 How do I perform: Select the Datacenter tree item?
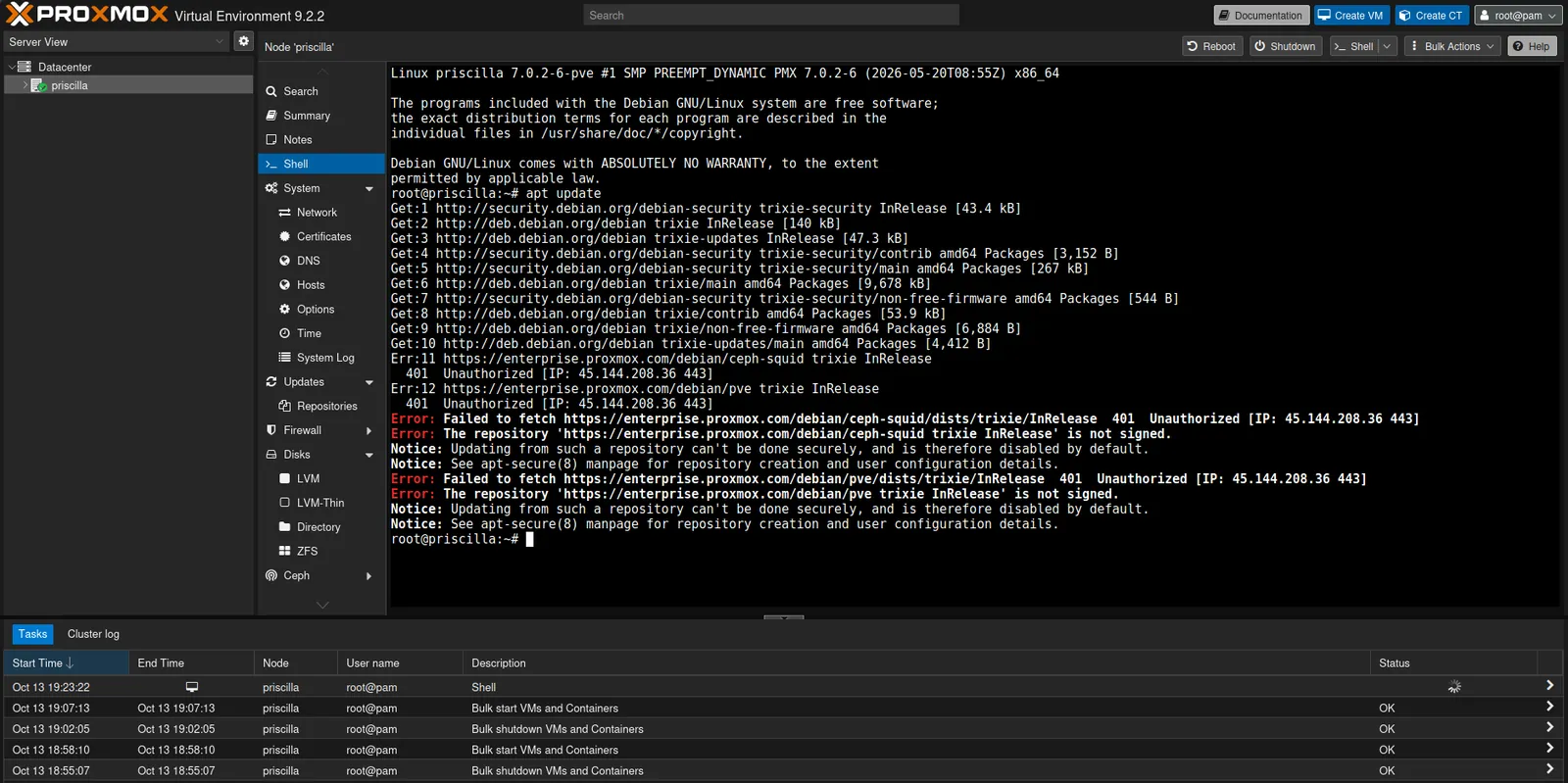pyautogui.click(x=65, y=67)
